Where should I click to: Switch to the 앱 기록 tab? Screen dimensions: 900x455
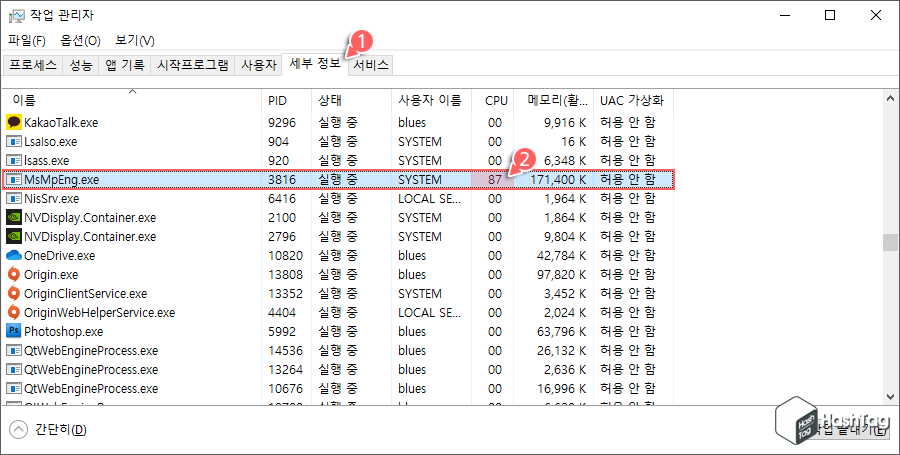click(x=125, y=65)
